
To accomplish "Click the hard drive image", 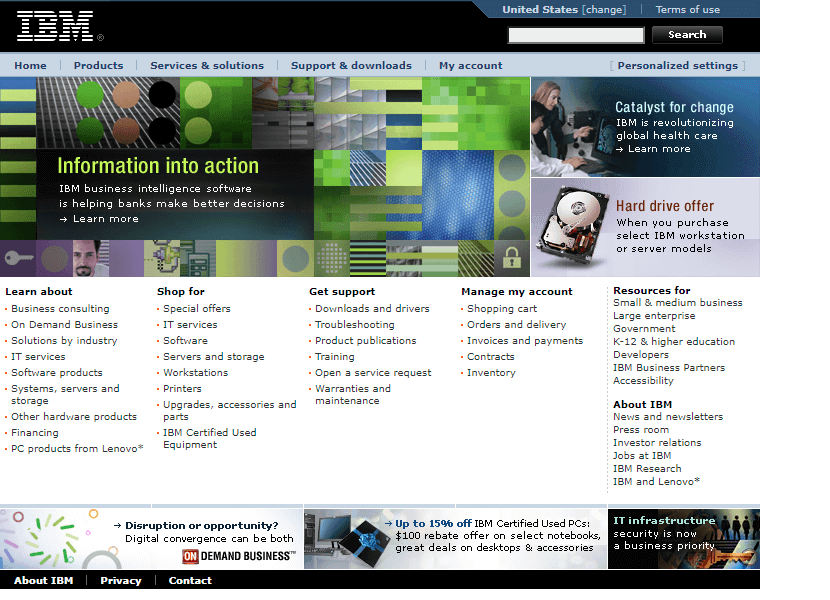I will click(x=572, y=227).
